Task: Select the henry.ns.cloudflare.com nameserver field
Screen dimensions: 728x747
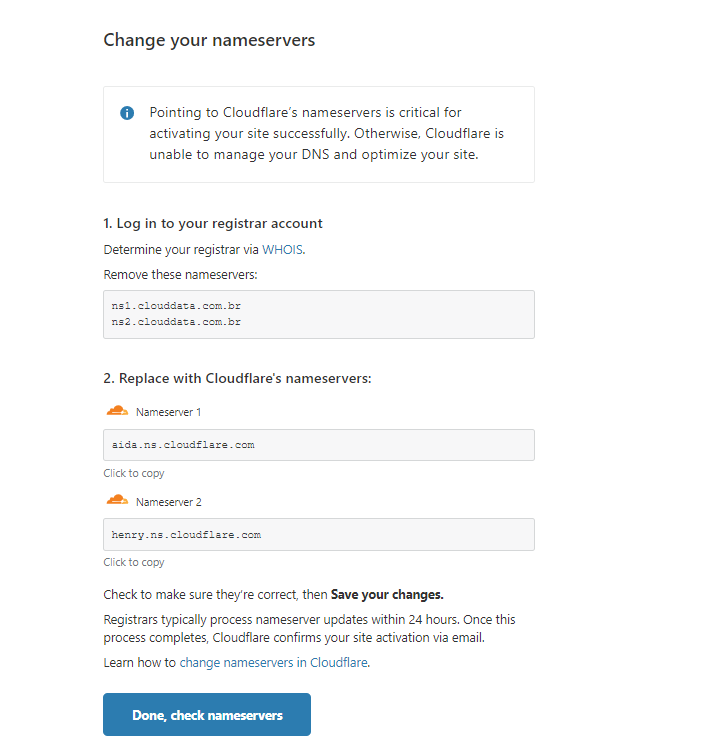Action: pos(318,534)
